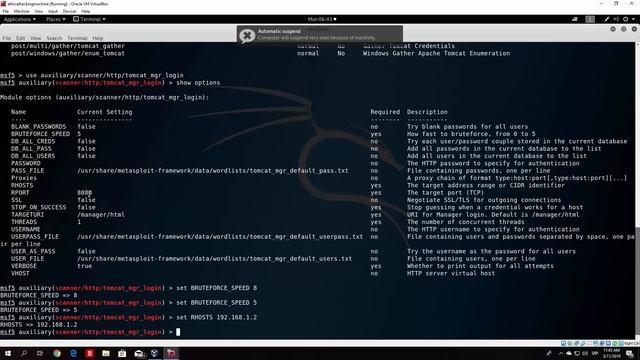640x360 pixels.
Task: Click 'show options' command text
Action: (198, 82)
